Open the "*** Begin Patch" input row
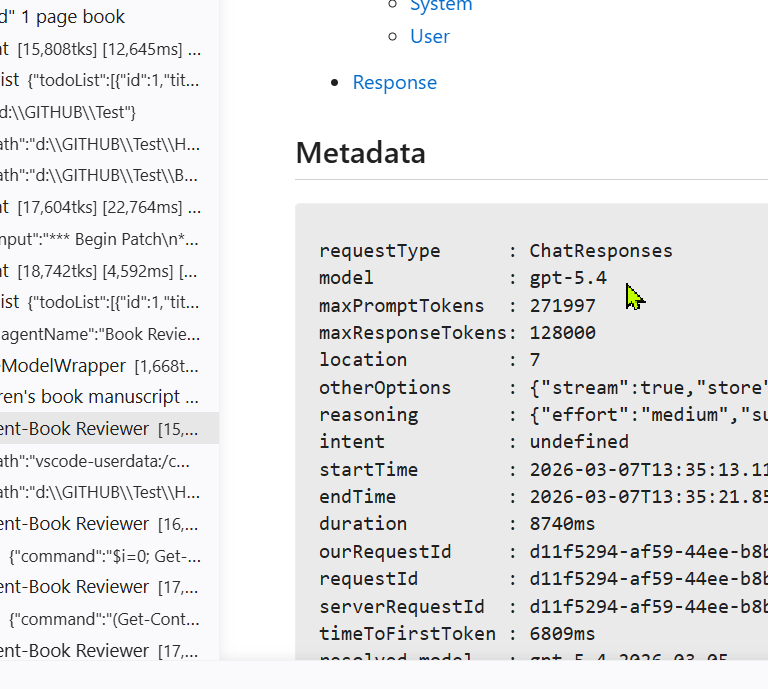 [109, 239]
